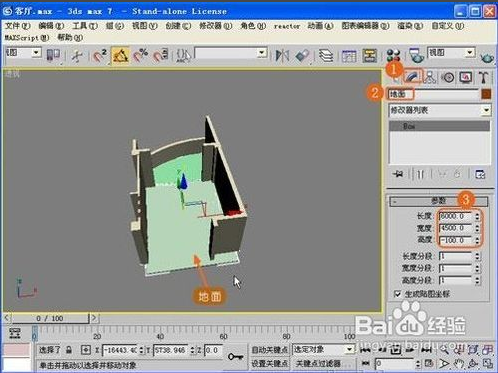Click the 高度 height spinner arrows
This screenshot has width=498, height=373.
point(477,240)
